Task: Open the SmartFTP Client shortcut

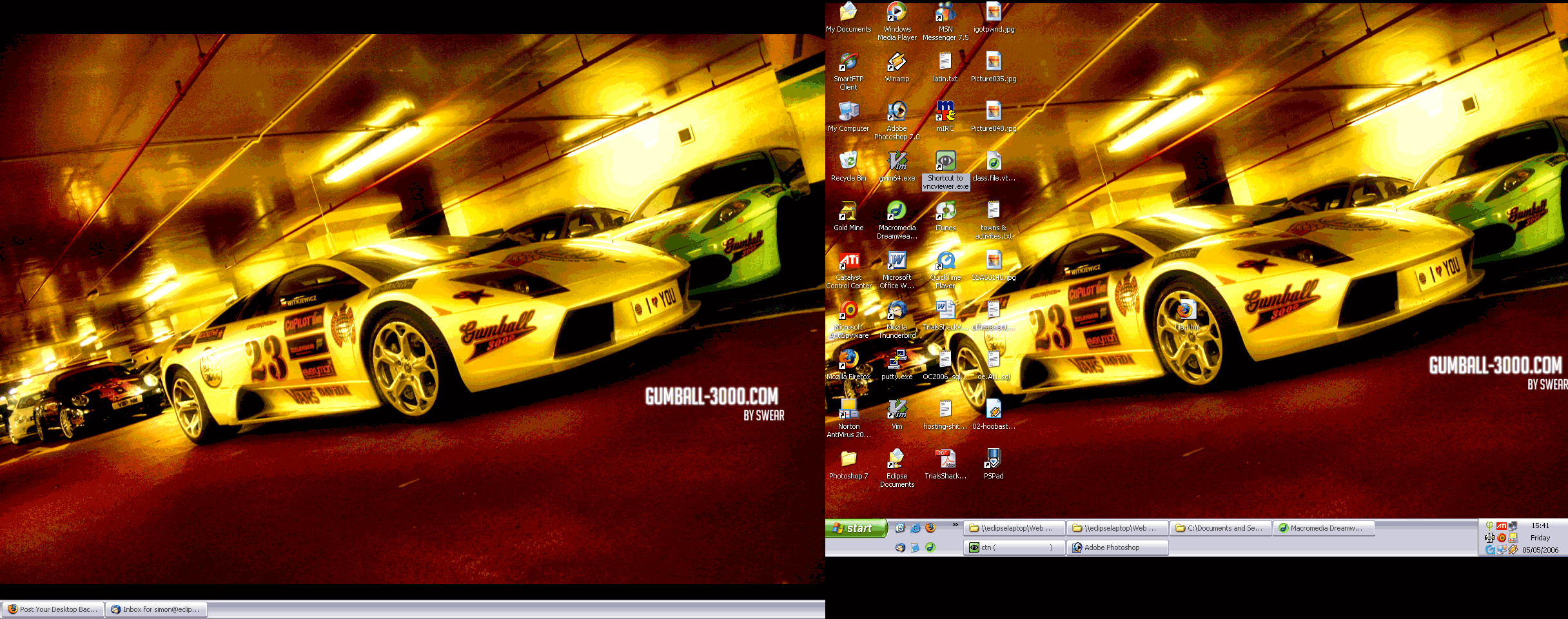Action: [848, 71]
